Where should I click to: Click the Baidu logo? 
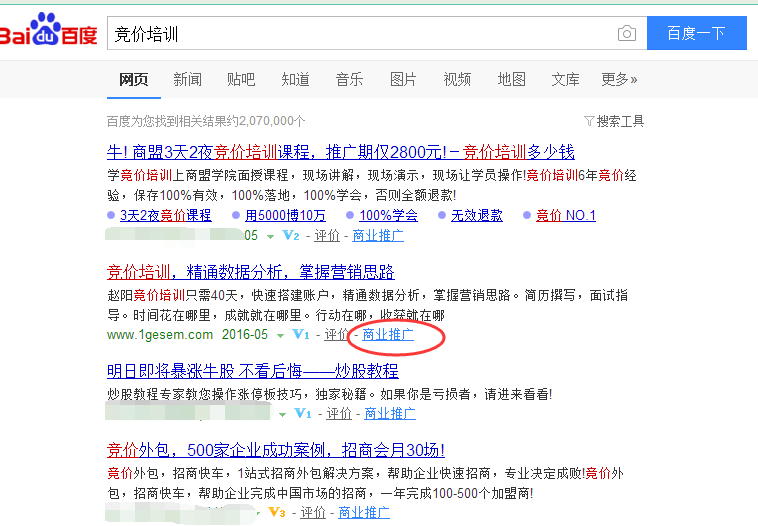(x=48, y=30)
